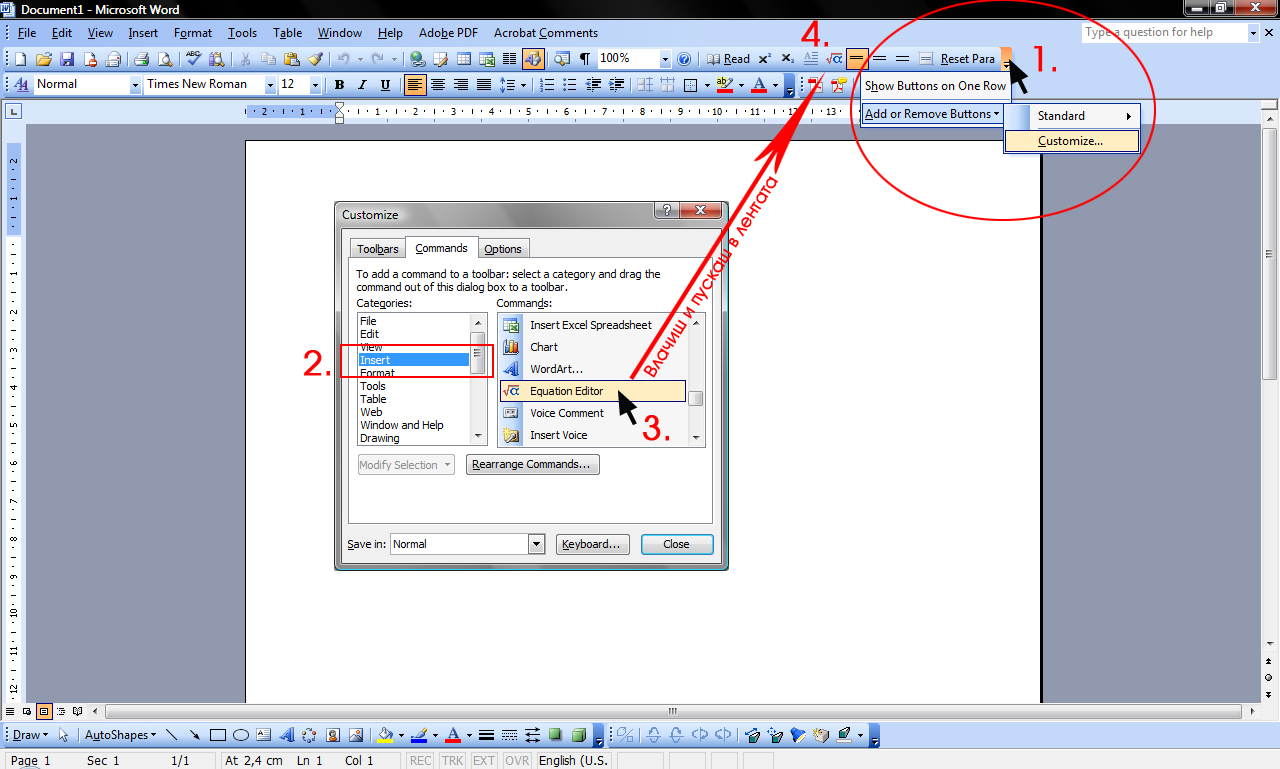Insert a hyperlink using the globe icon
1280x769 pixels.
point(417,59)
